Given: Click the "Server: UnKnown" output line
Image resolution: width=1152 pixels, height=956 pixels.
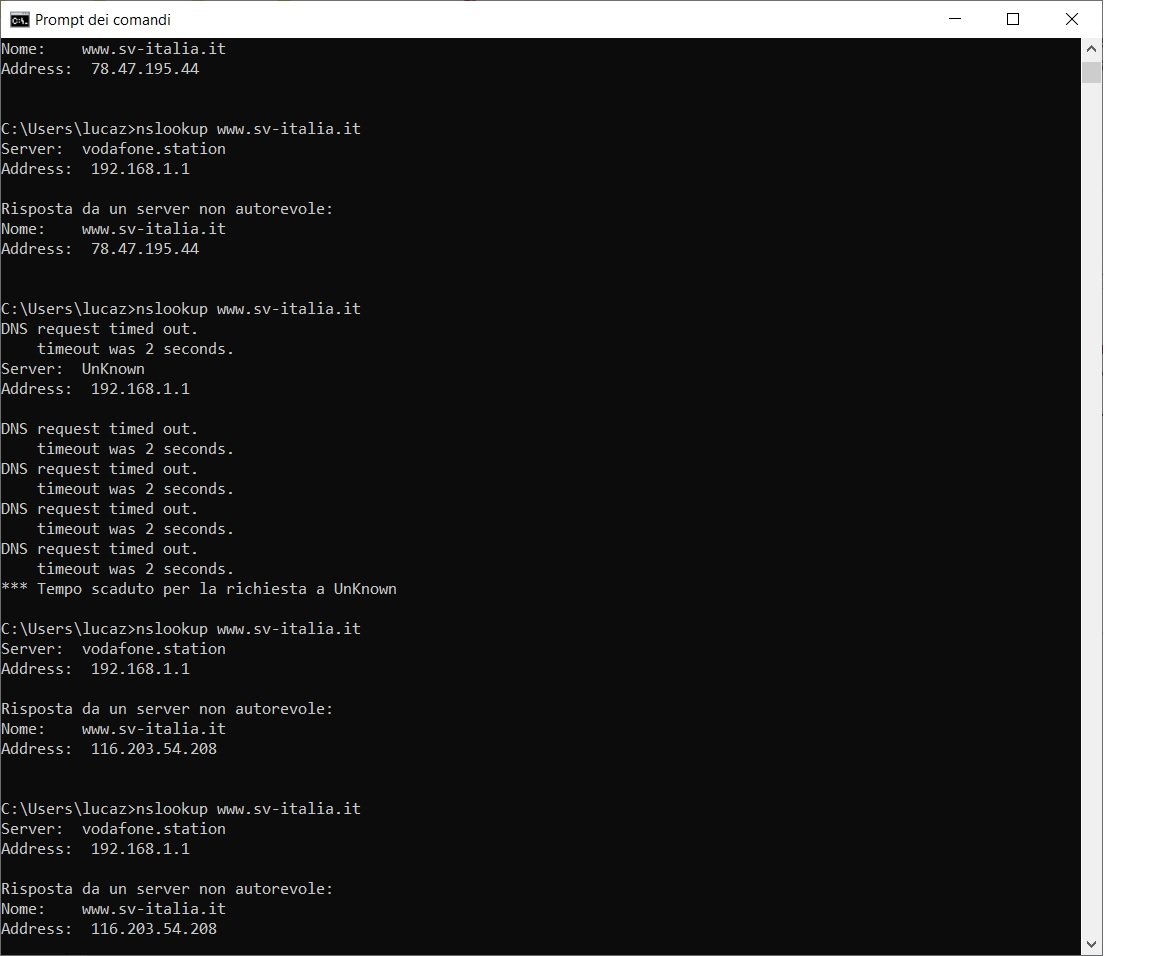Looking at the screenshot, I should click(x=73, y=369).
